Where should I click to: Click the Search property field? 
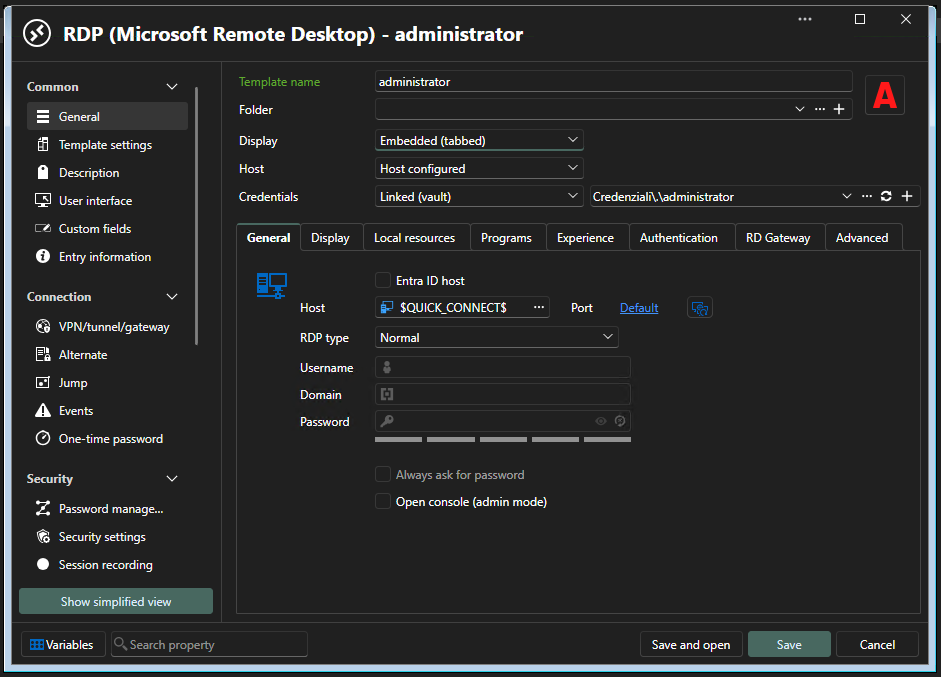(209, 645)
